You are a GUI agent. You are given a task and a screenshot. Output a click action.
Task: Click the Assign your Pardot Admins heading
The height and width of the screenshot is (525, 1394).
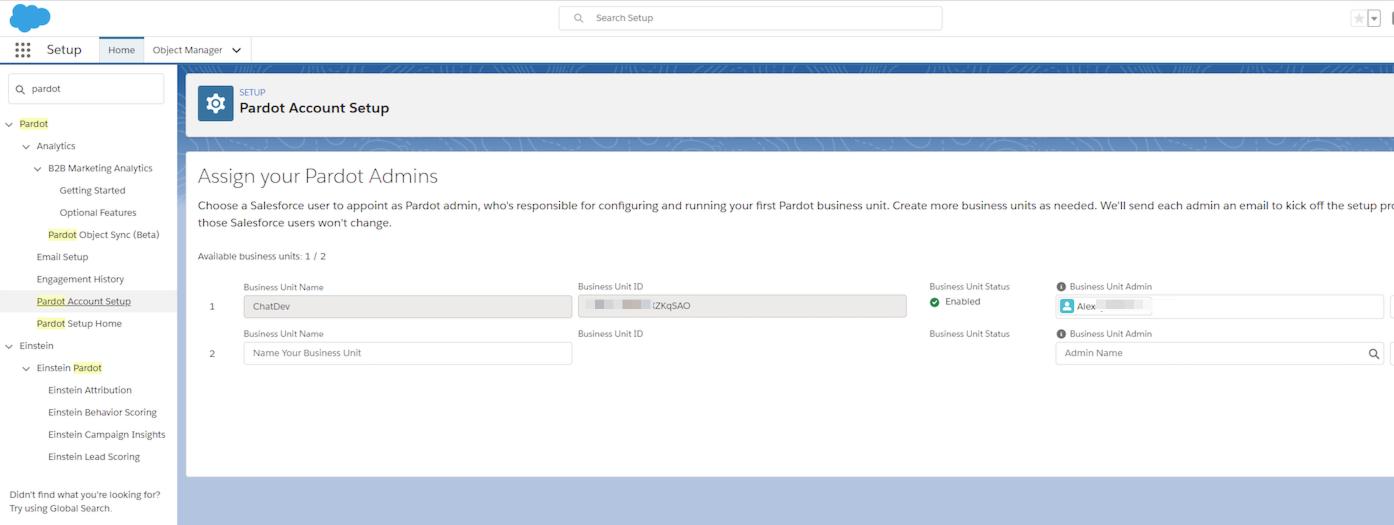coord(318,176)
